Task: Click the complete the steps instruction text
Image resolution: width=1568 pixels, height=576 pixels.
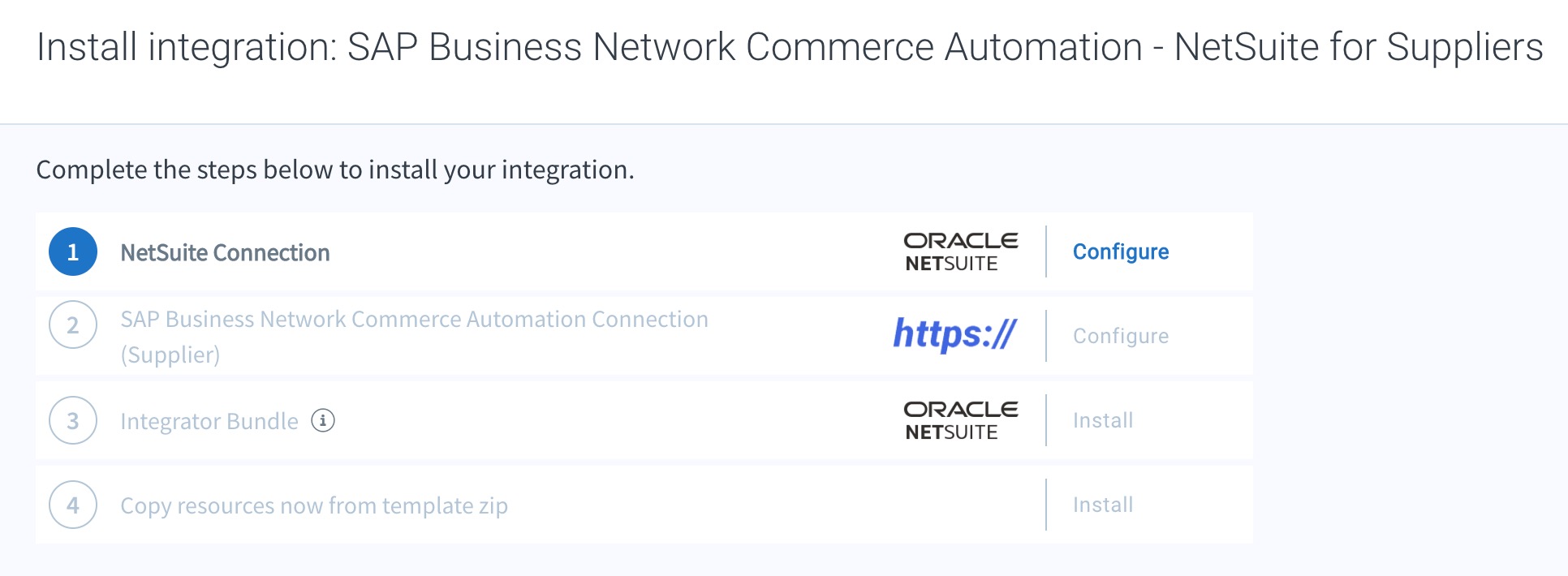Action: [x=334, y=170]
